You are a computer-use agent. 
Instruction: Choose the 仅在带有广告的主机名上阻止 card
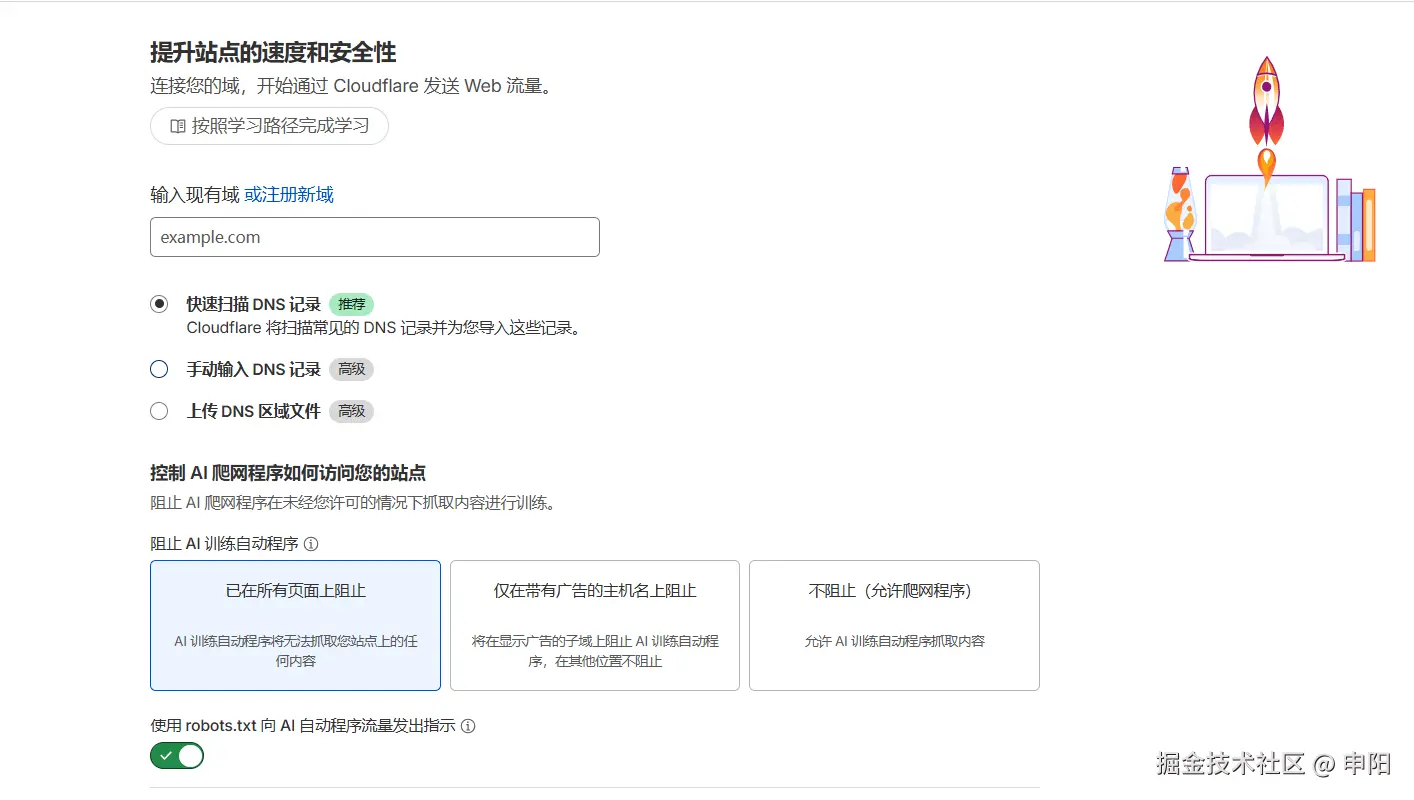click(595, 625)
